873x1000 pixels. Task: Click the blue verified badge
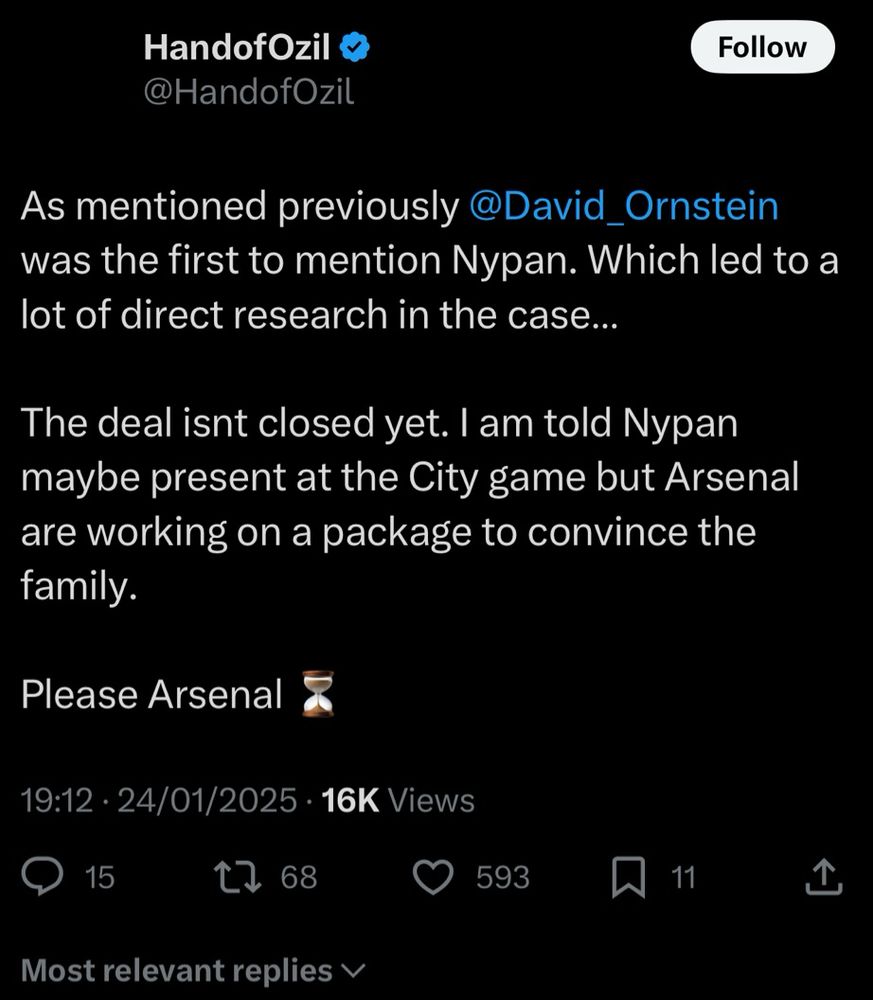point(356,46)
